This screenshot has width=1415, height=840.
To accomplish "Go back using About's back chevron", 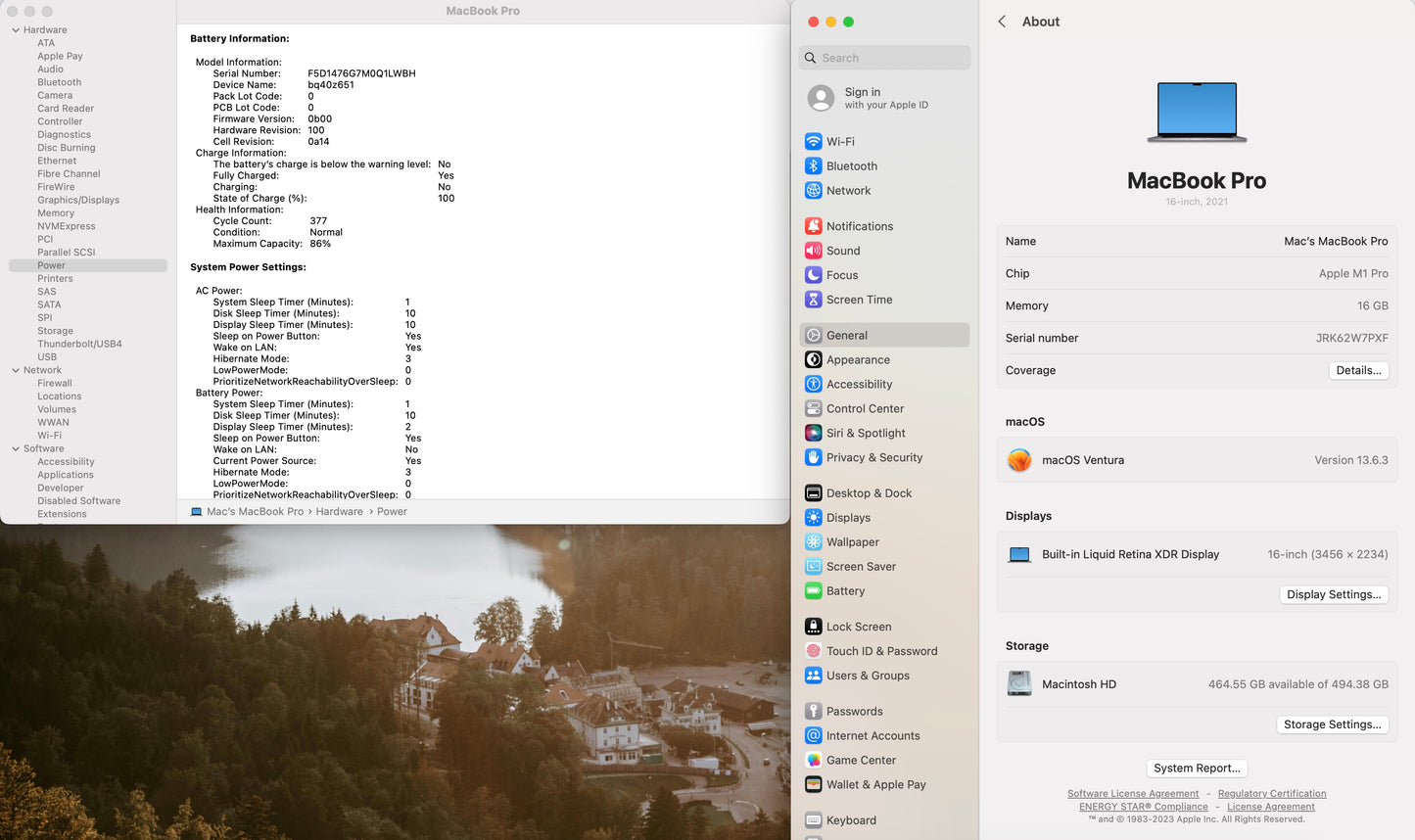I will point(1002,22).
